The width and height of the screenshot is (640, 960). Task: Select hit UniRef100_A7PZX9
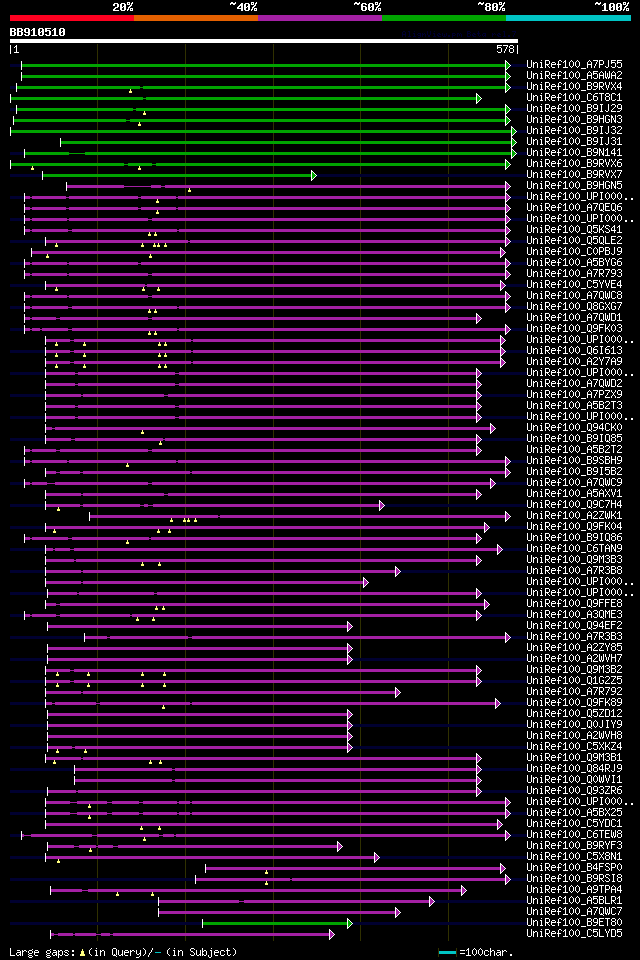point(574,395)
